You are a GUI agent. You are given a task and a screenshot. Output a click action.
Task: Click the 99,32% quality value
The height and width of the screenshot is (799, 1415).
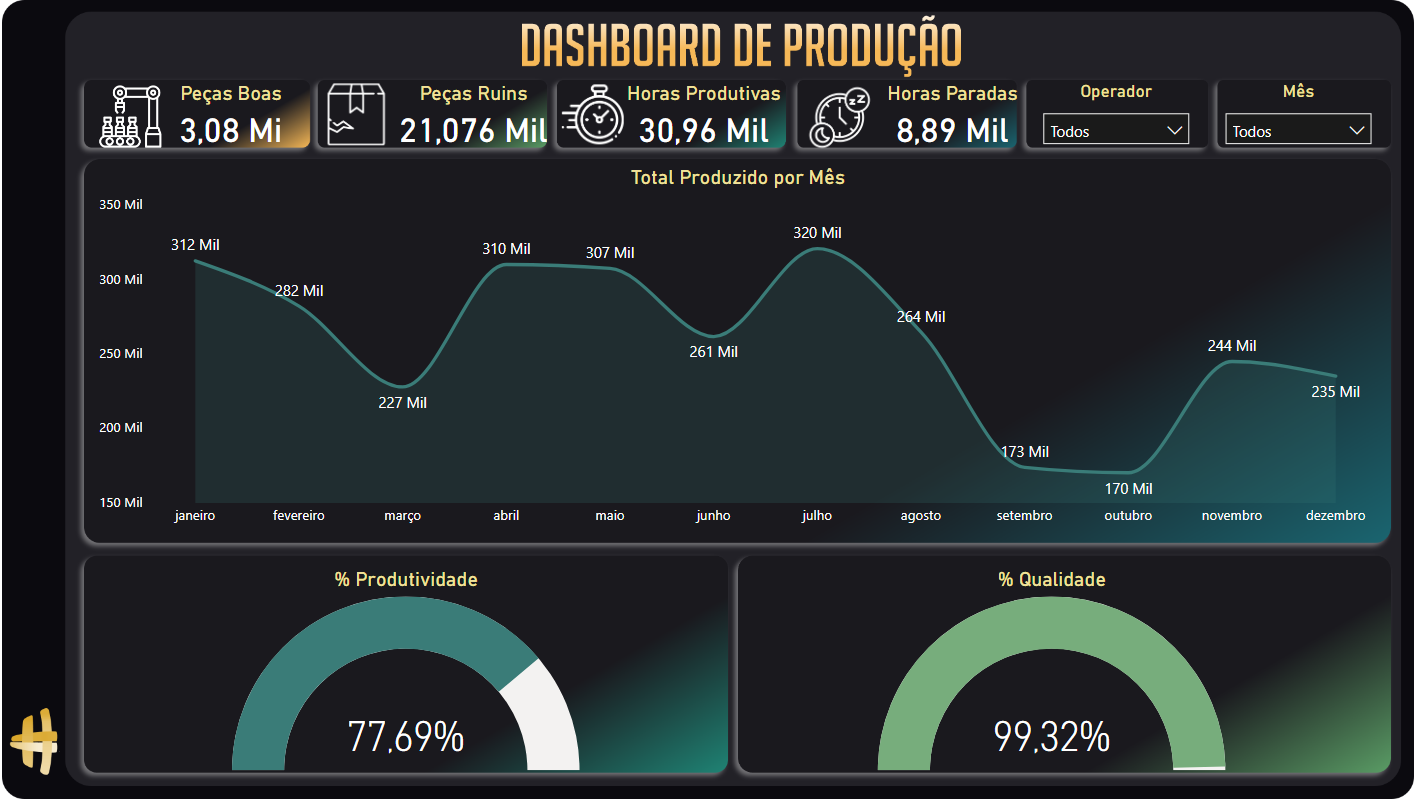(x=1052, y=737)
